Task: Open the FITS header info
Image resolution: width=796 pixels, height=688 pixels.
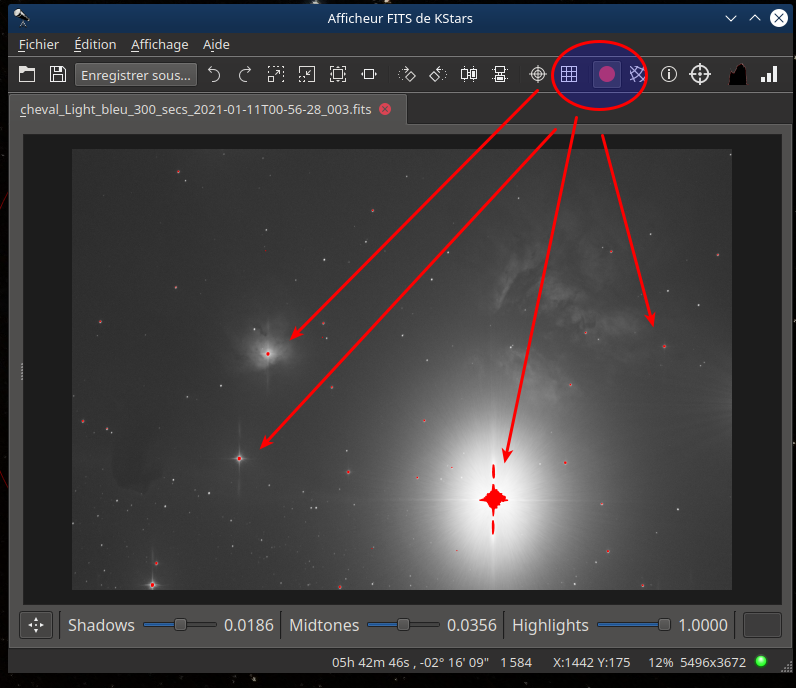Action: (669, 75)
